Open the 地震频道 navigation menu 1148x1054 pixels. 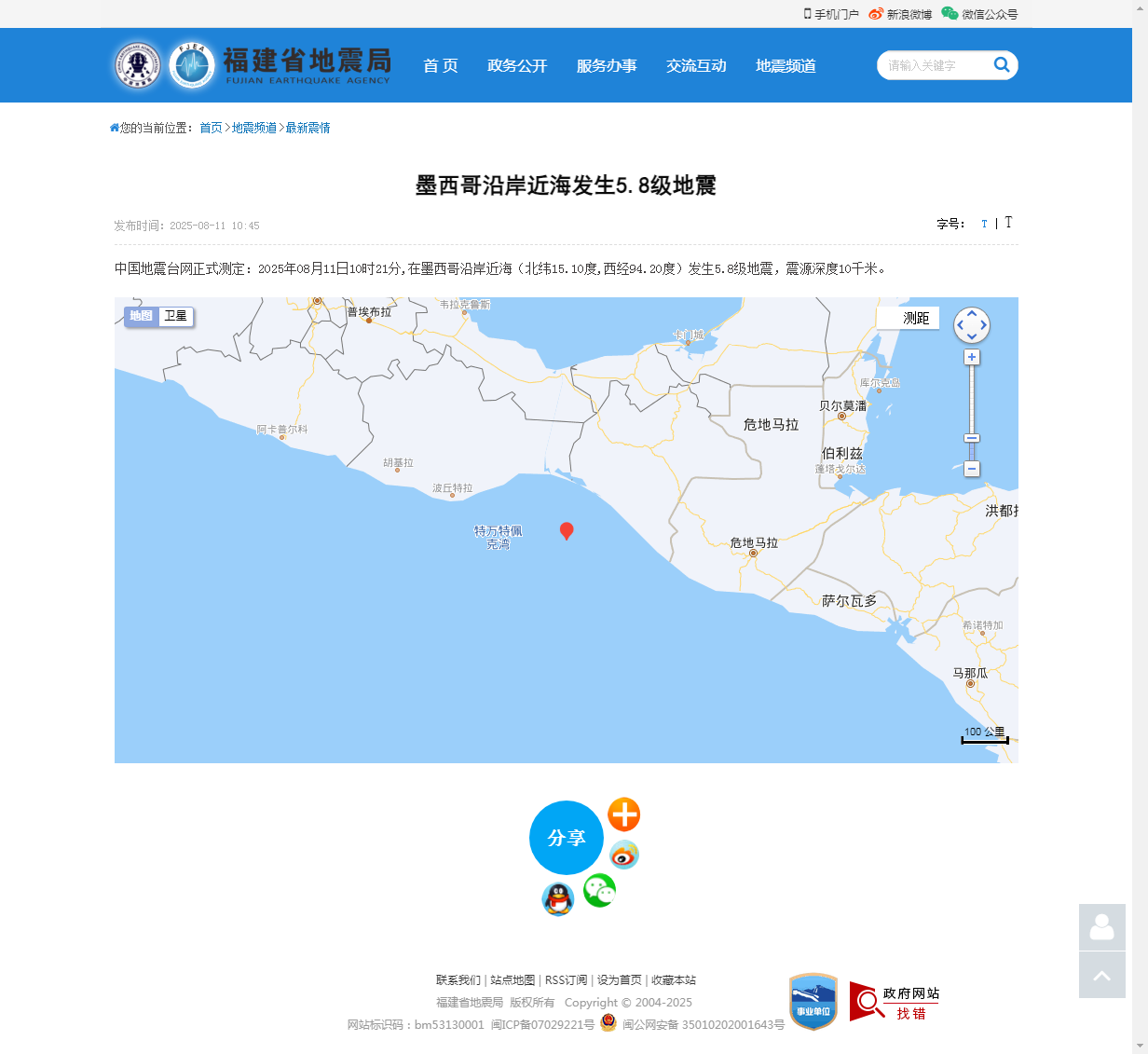[786, 66]
